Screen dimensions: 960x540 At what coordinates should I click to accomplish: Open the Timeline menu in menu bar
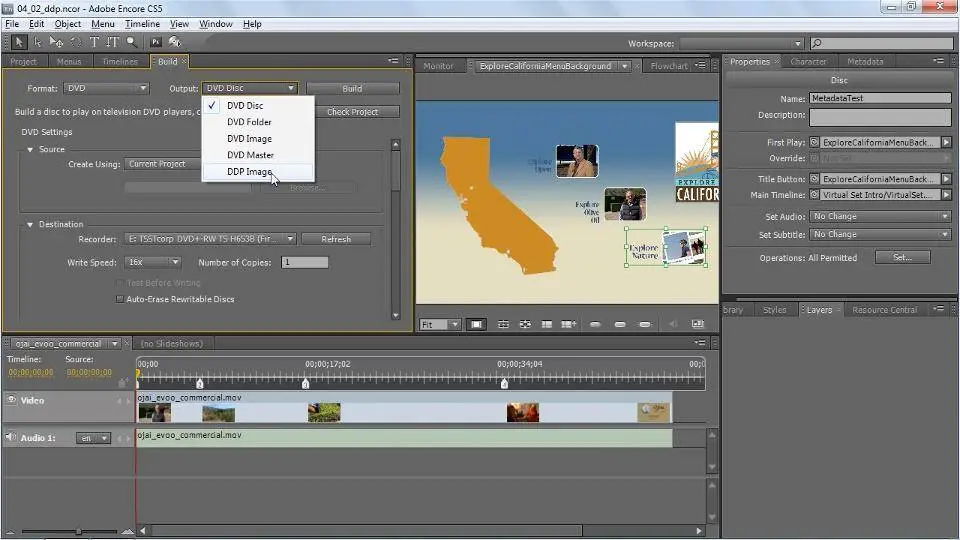142,24
